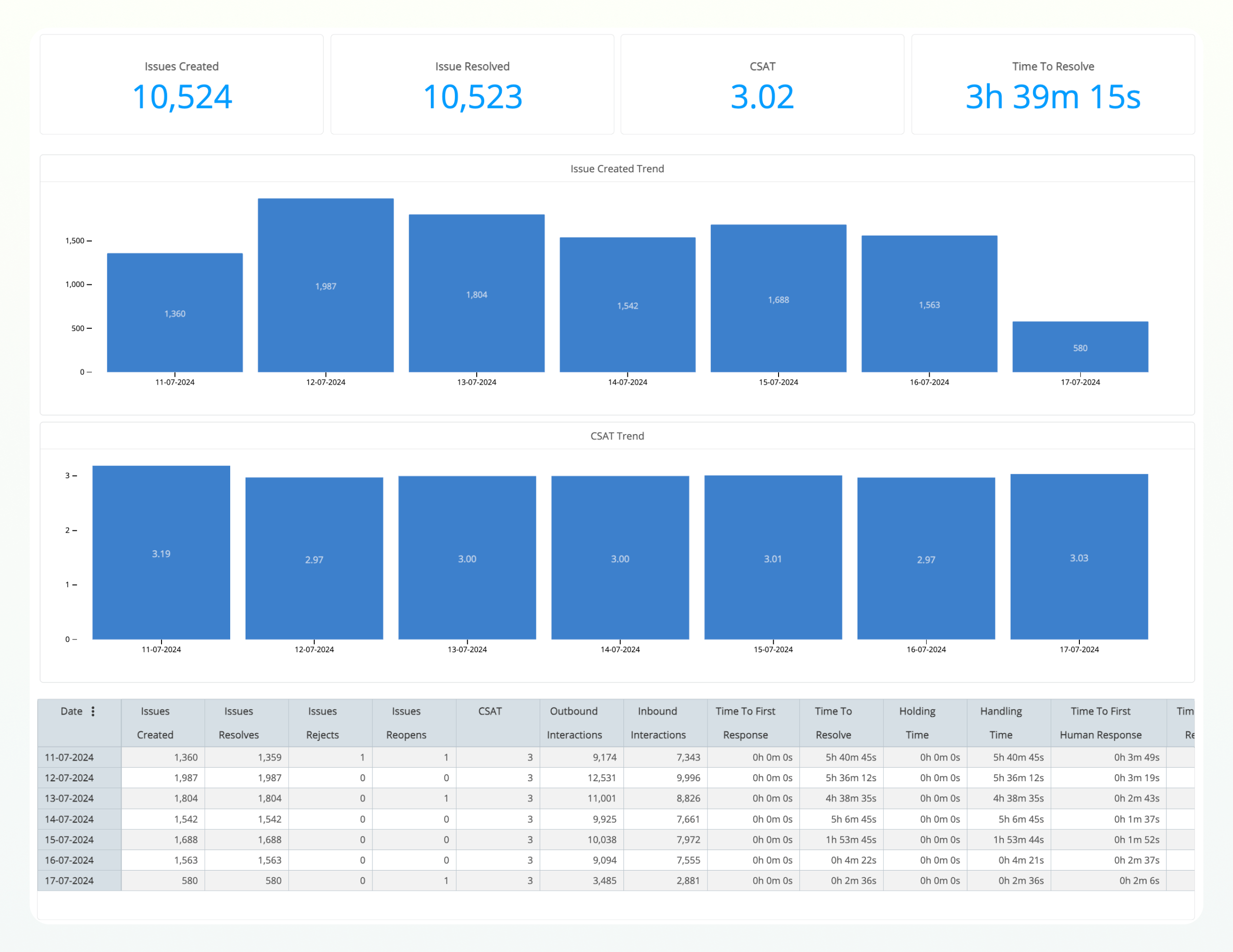This screenshot has width=1233, height=952.
Task: Click the Issue Resolved value 10,523
Action: 472,96
